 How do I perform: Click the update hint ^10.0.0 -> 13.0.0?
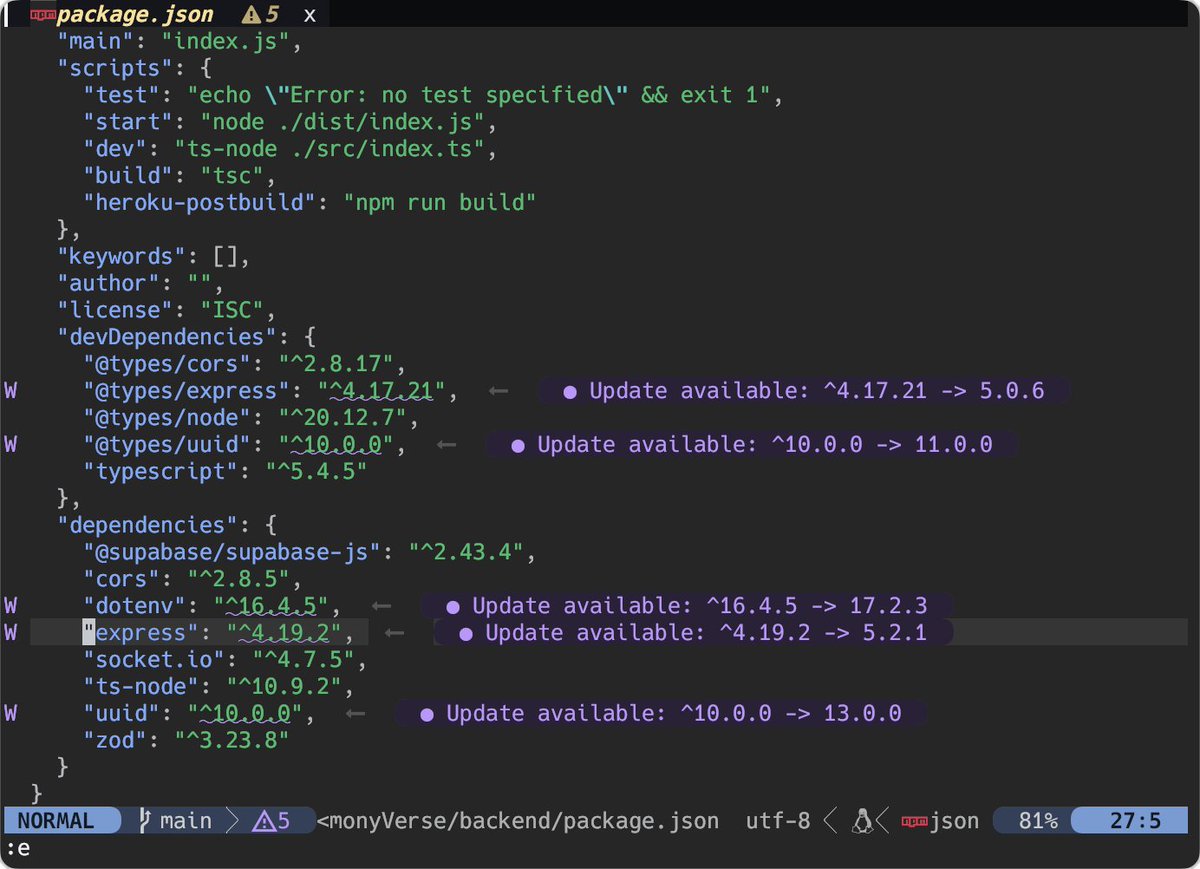661,714
